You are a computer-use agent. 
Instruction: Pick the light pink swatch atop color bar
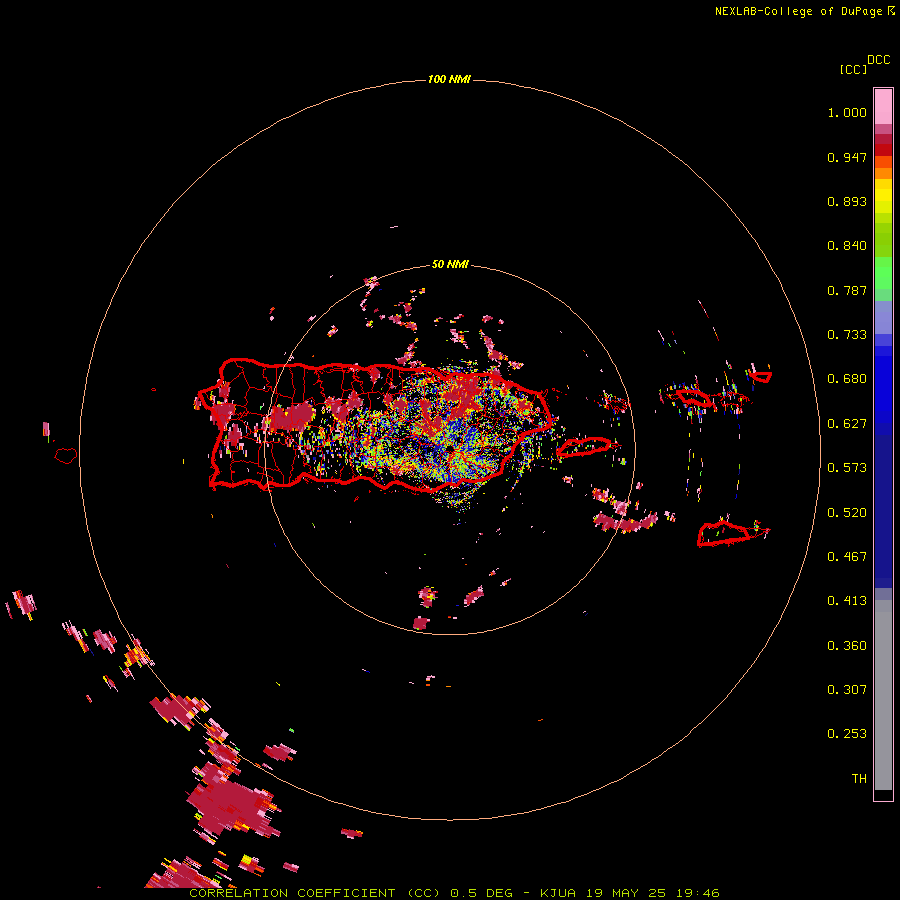(883, 106)
